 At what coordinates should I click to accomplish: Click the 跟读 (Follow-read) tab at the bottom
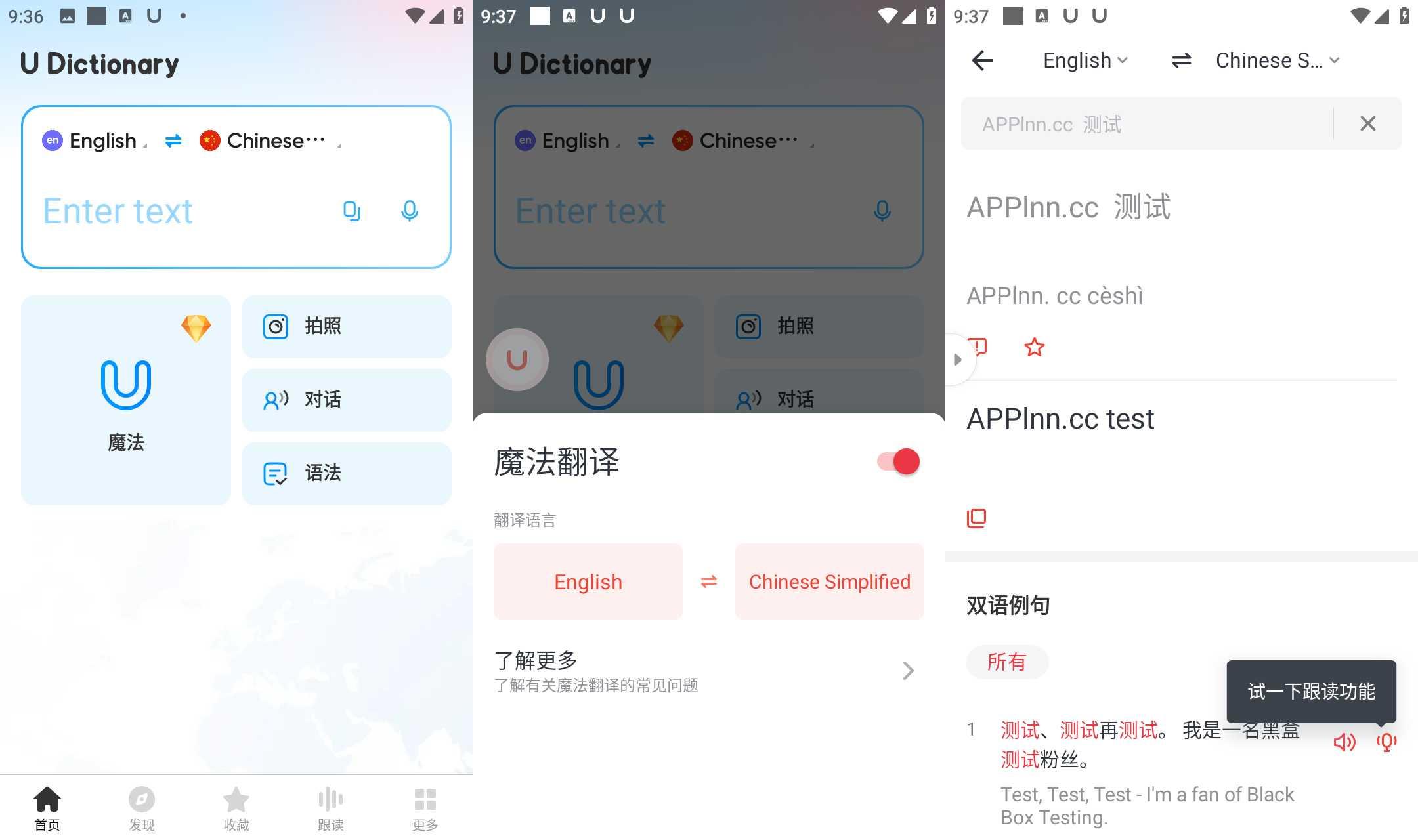point(331,808)
